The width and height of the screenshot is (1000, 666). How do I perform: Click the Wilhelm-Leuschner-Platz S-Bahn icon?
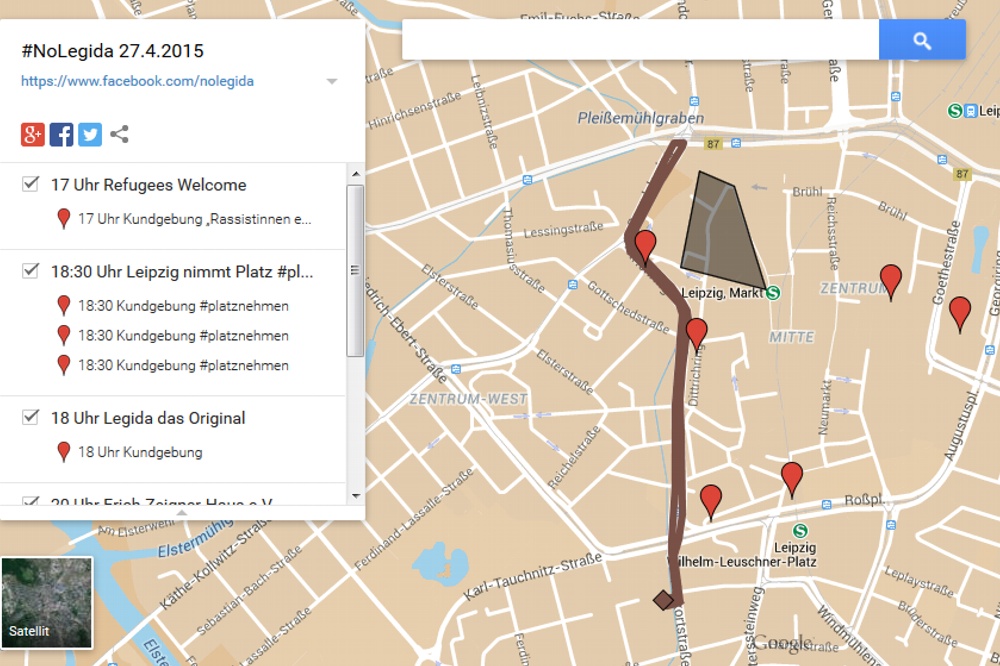799,531
